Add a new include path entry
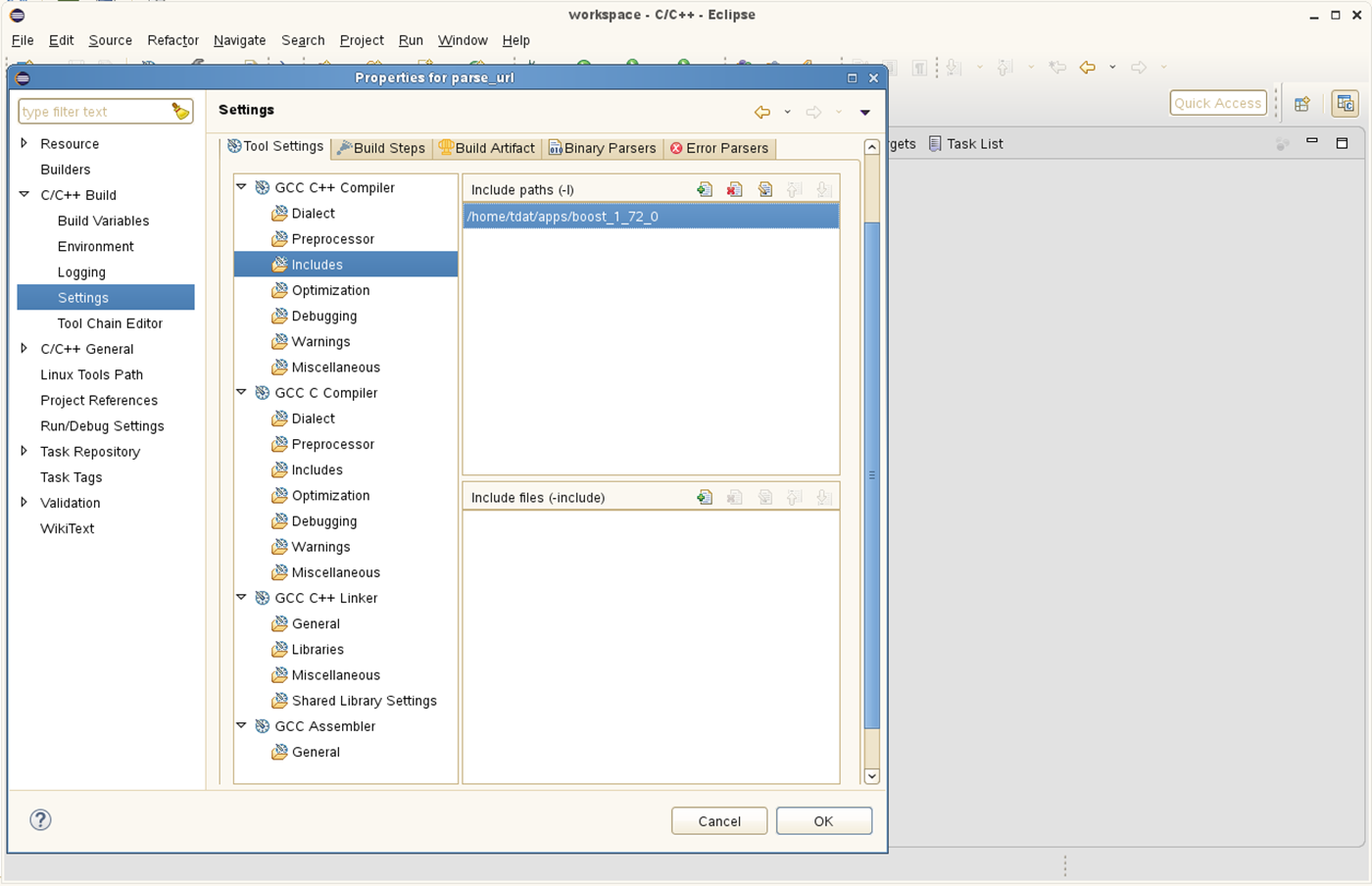 pyautogui.click(x=704, y=189)
